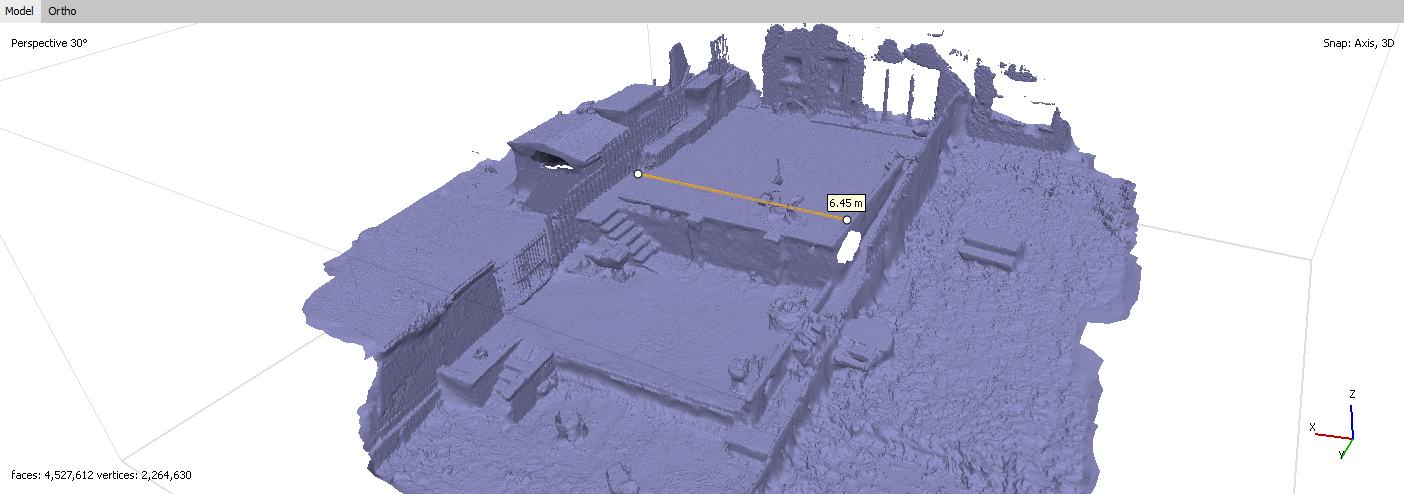Click the Perspective 30° viewport label
This screenshot has height=494, width=1404.
(x=49, y=43)
